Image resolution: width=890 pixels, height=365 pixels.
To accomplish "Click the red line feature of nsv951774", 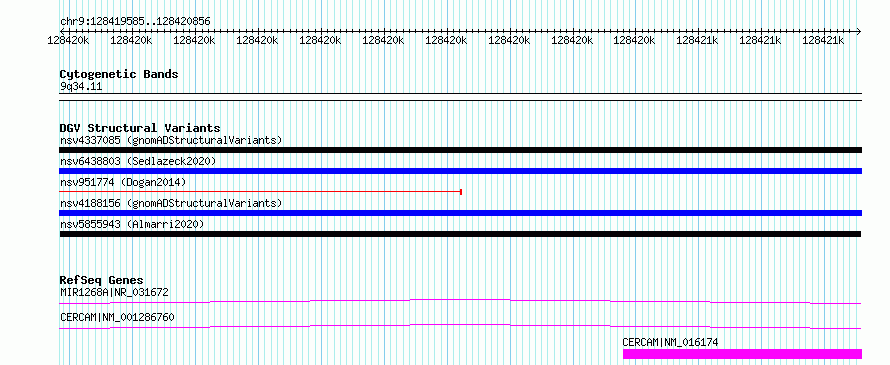I will coord(260,192).
